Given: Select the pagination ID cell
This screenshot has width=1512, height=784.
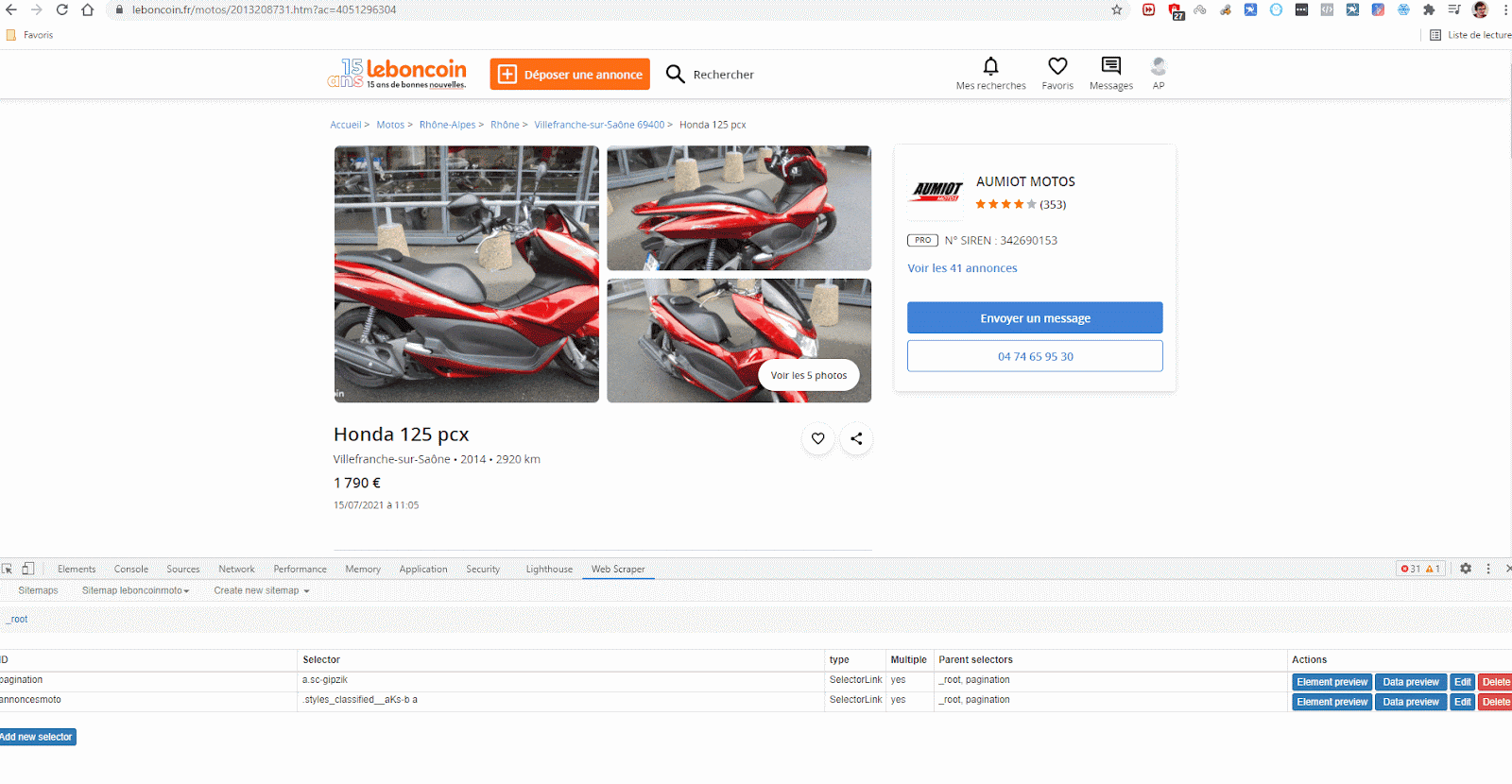Looking at the screenshot, I should [x=147, y=680].
